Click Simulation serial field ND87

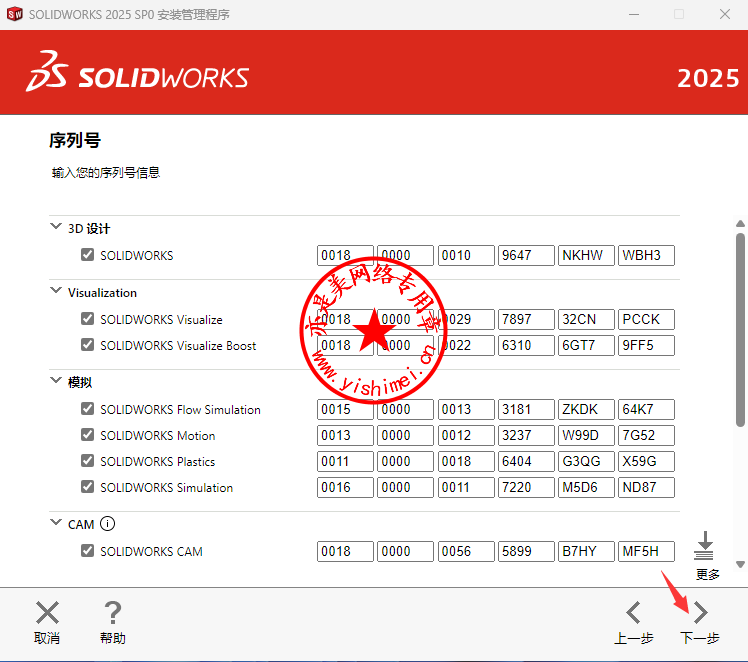(646, 487)
